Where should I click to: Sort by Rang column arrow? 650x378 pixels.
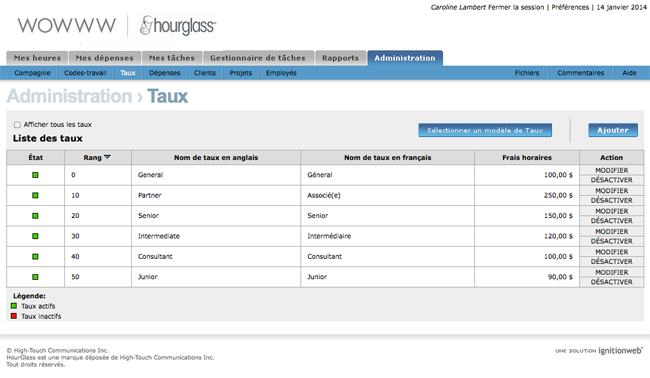point(107,157)
